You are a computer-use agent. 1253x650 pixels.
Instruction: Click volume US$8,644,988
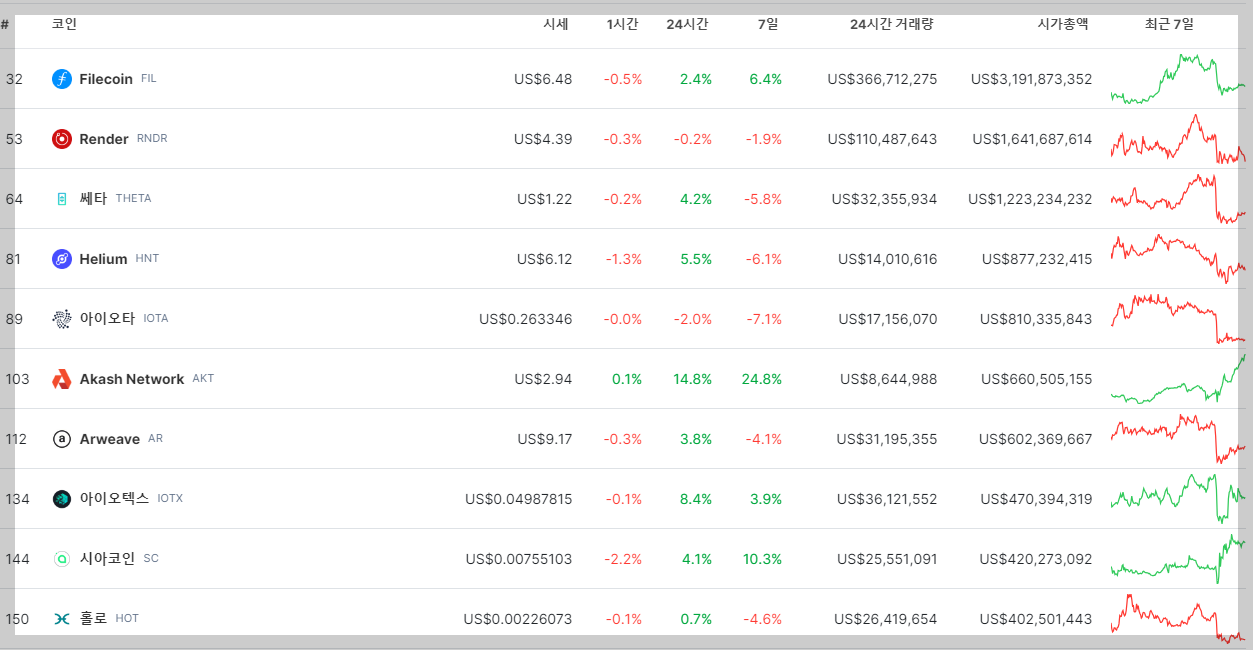(889, 379)
